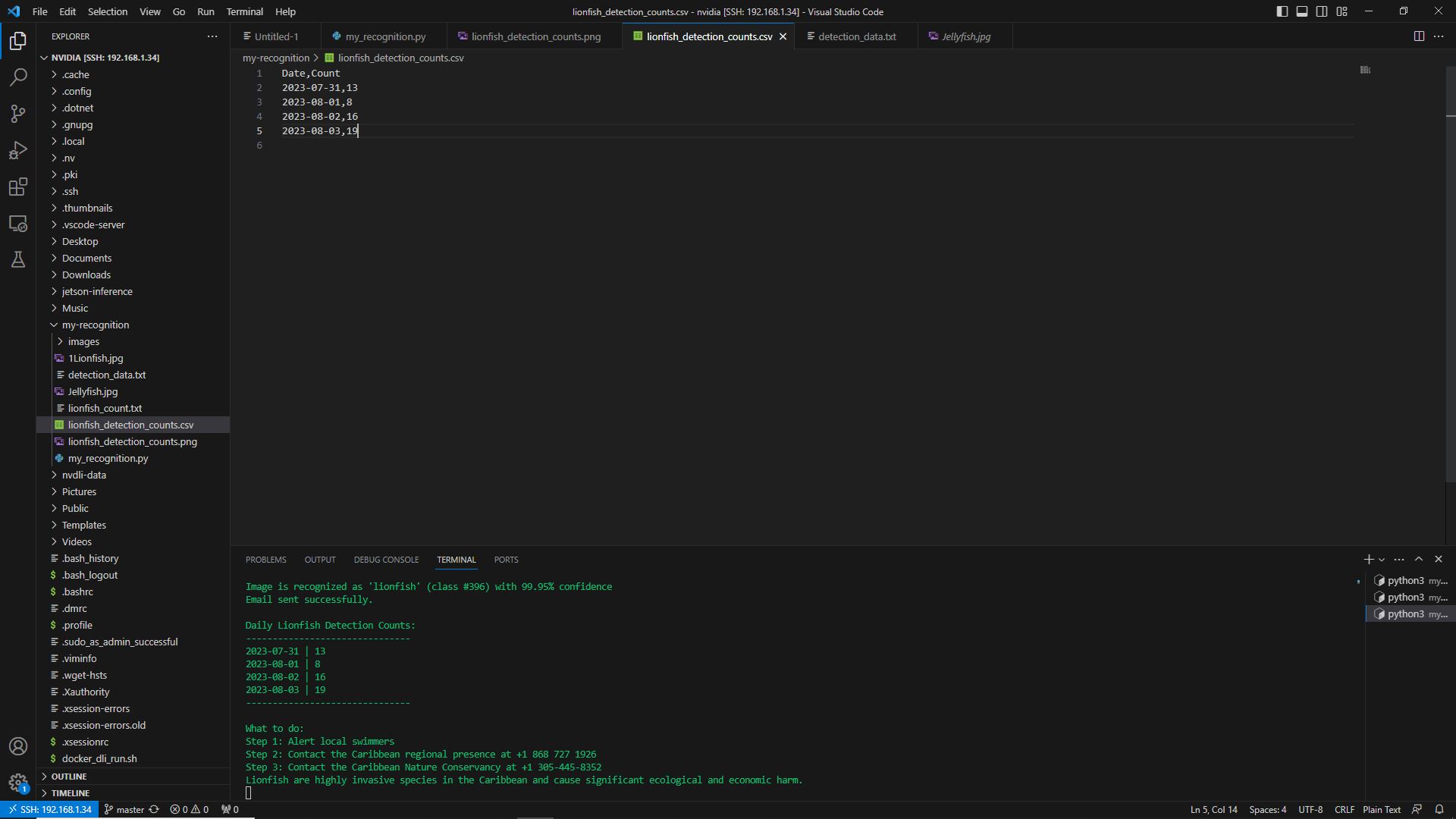Open terminal panel more actions ellipsis

[x=1399, y=560]
